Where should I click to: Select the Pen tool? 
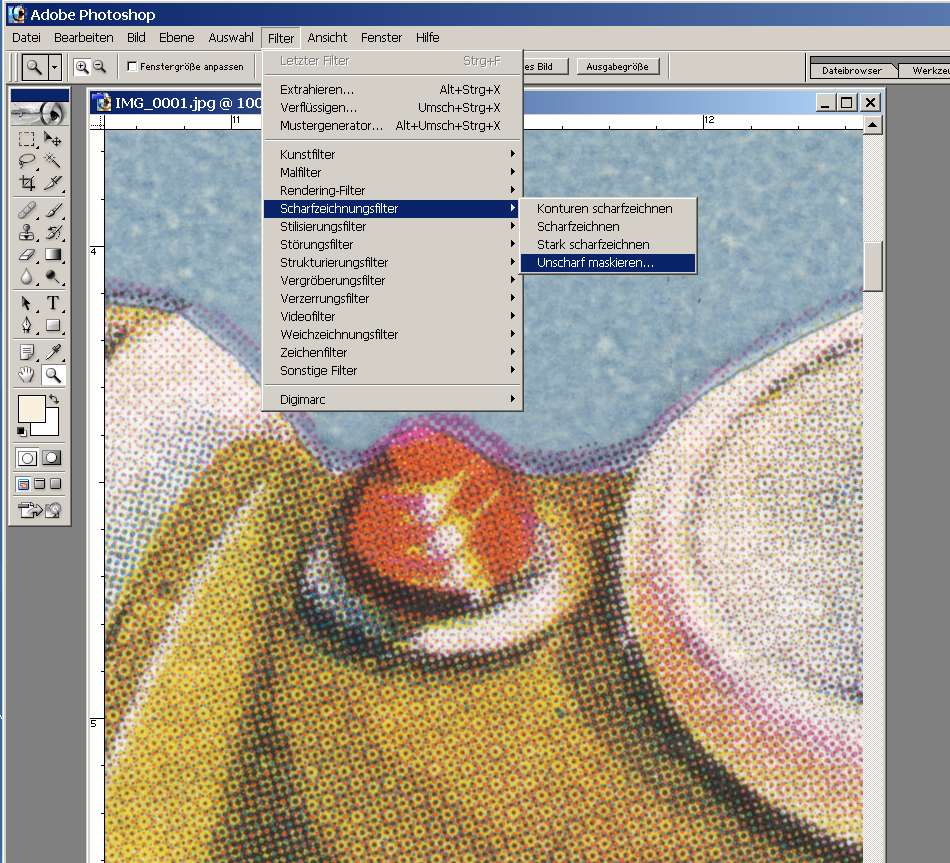(x=27, y=325)
